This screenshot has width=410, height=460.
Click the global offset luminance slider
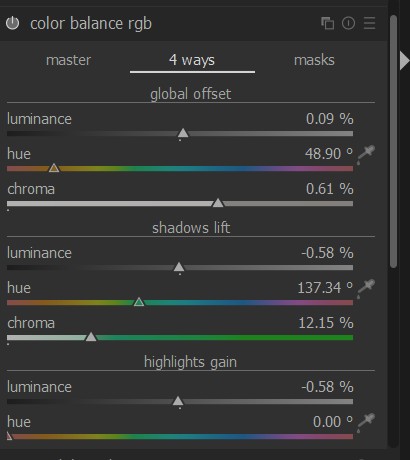click(180, 134)
